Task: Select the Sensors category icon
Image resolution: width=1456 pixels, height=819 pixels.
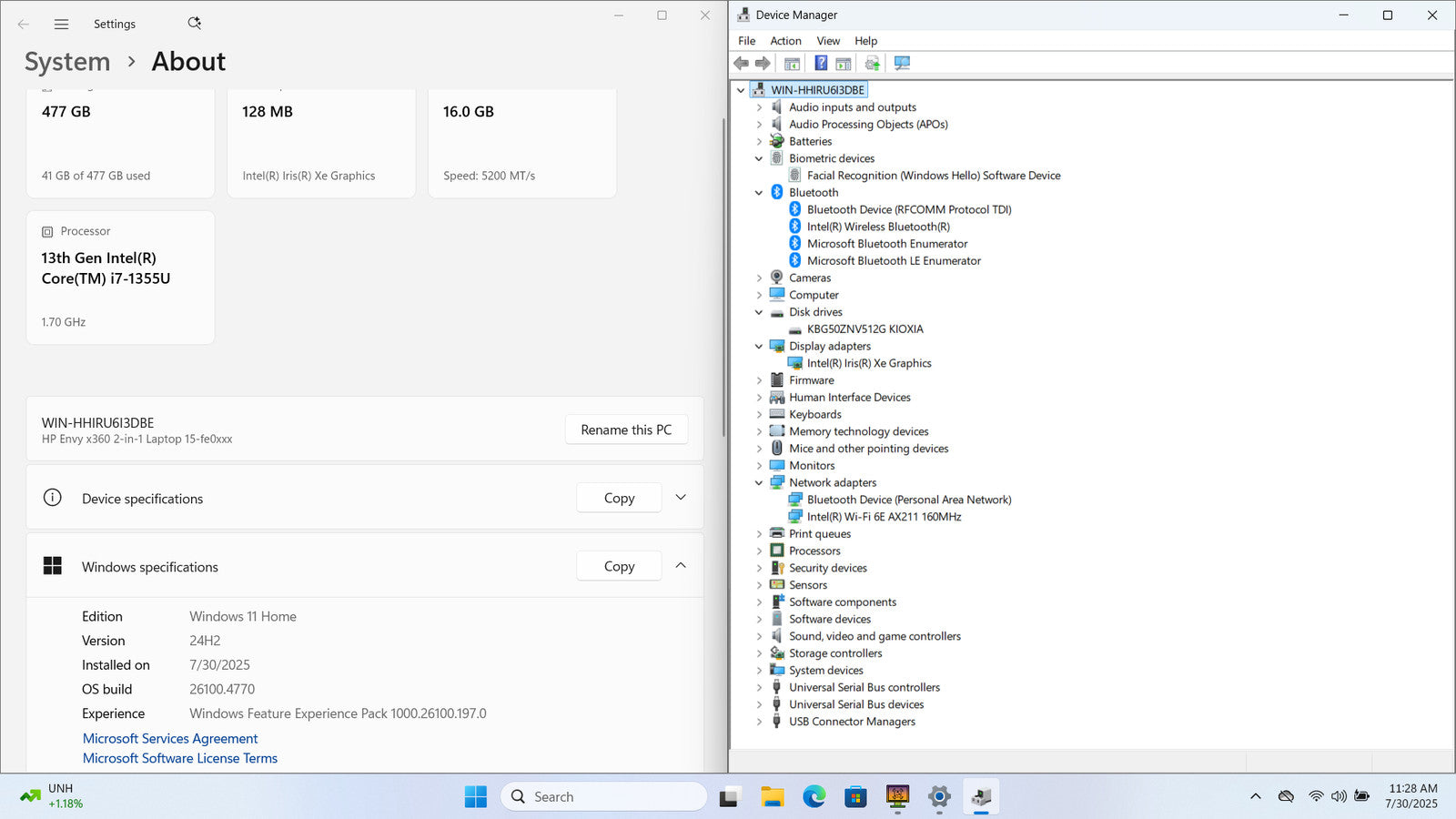Action: pyautogui.click(x=776, y=585)
